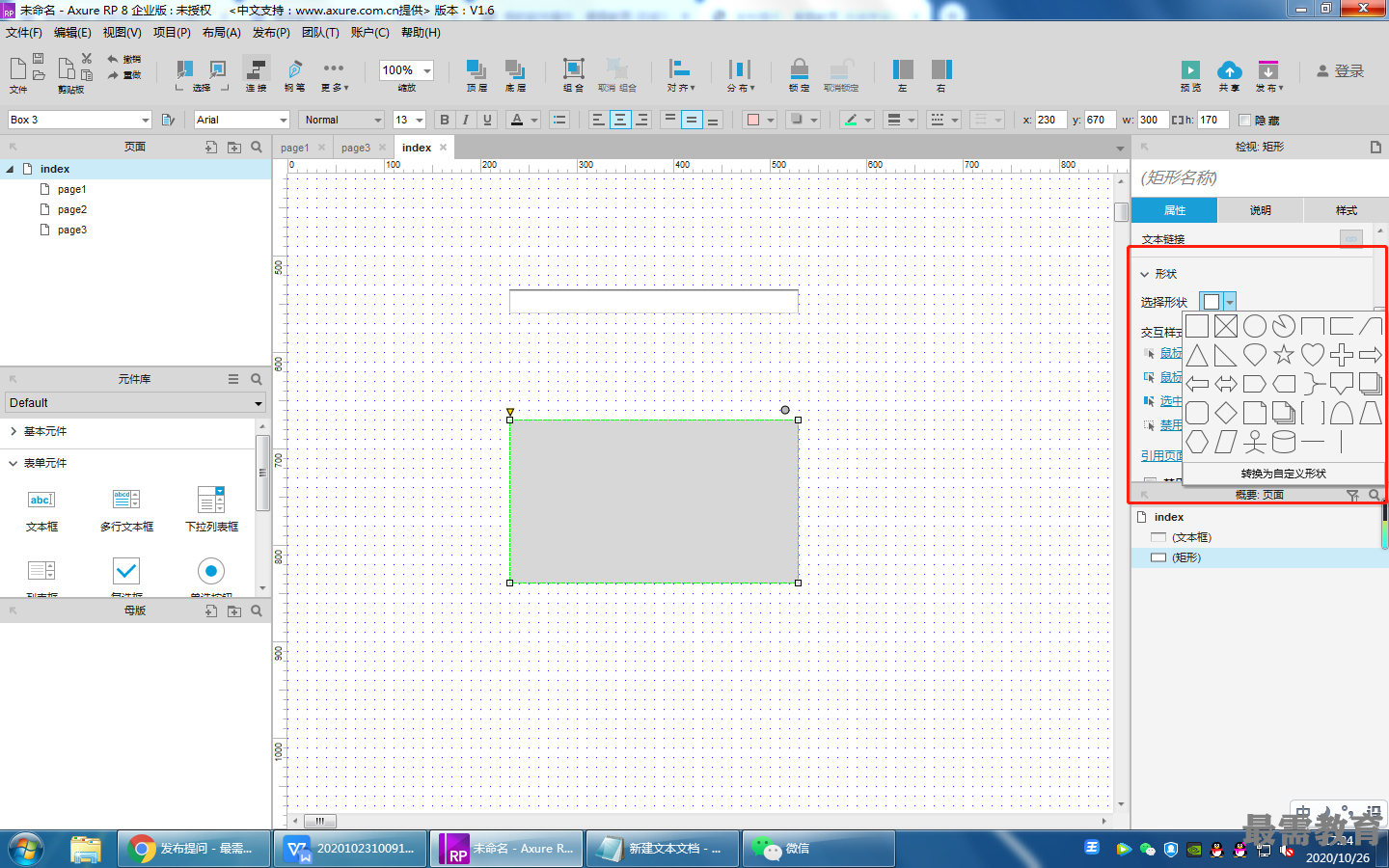1389x868 pixels.
Task: Group the selected widgets (组合)
Action: 574,75
